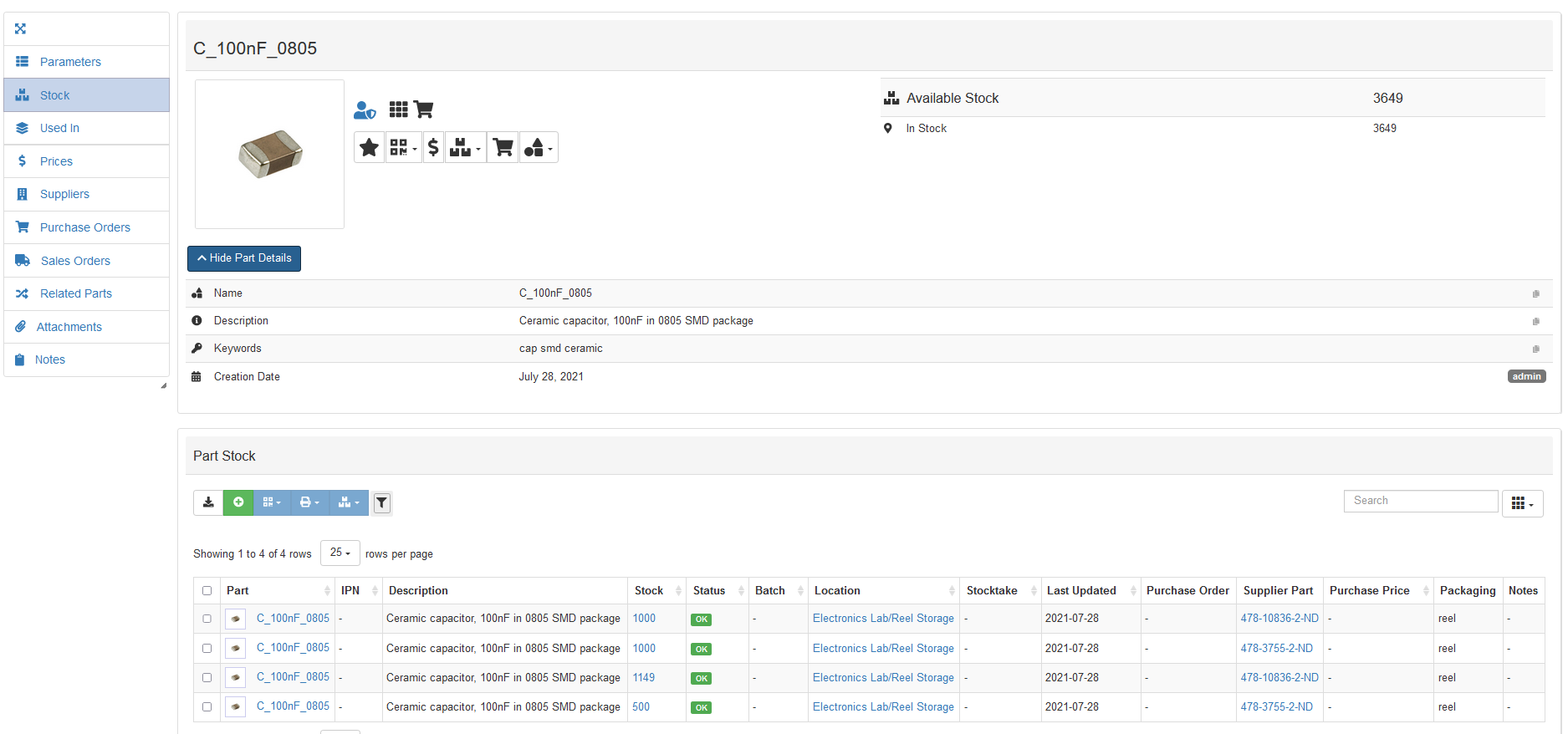This screenshot has height=734, width=1568.
Task: Open the Parameters sidebar section
Action: click(x=70, y=62)
